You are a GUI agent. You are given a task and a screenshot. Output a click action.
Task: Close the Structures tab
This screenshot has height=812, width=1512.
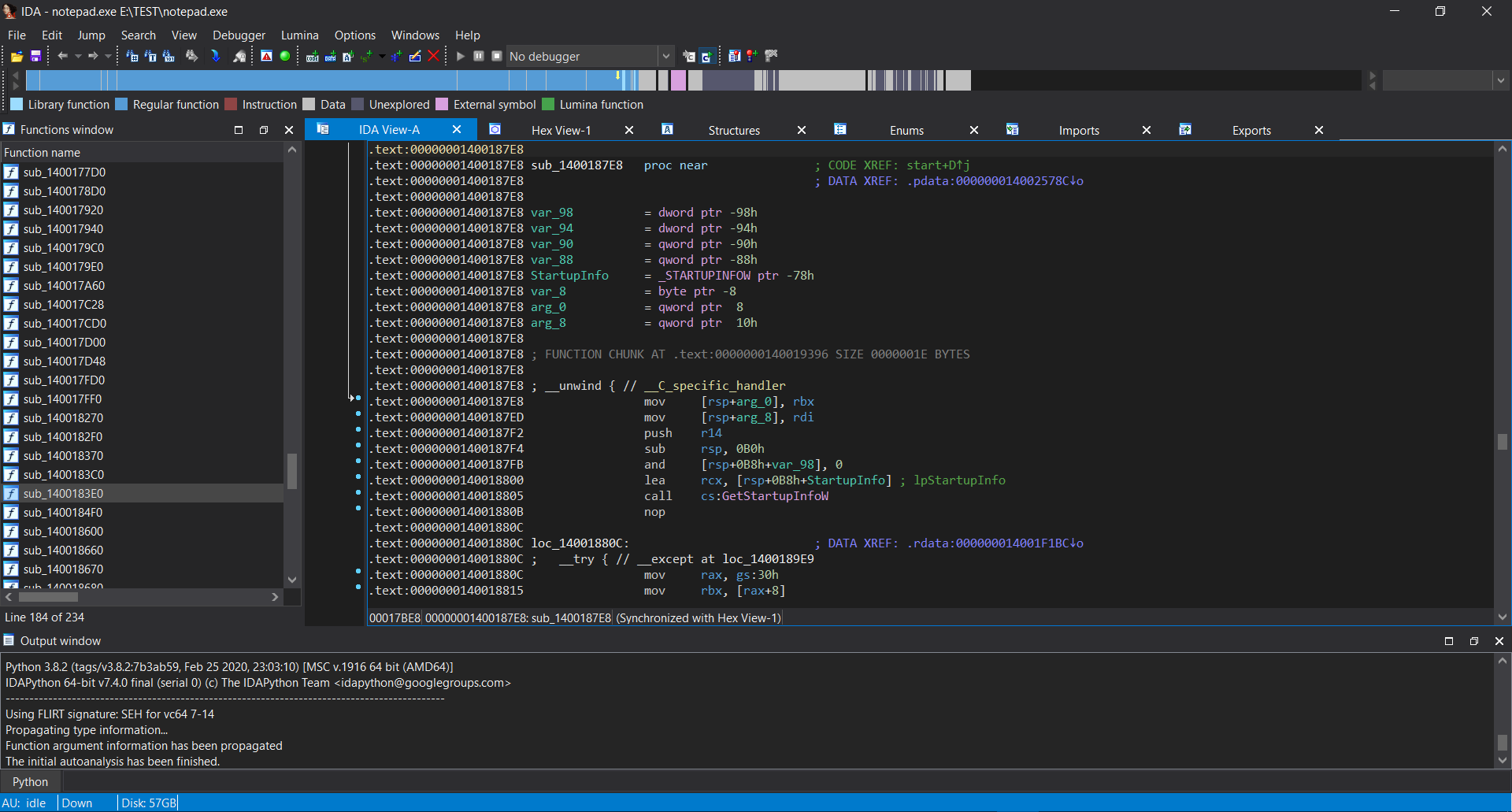(801, 131)
